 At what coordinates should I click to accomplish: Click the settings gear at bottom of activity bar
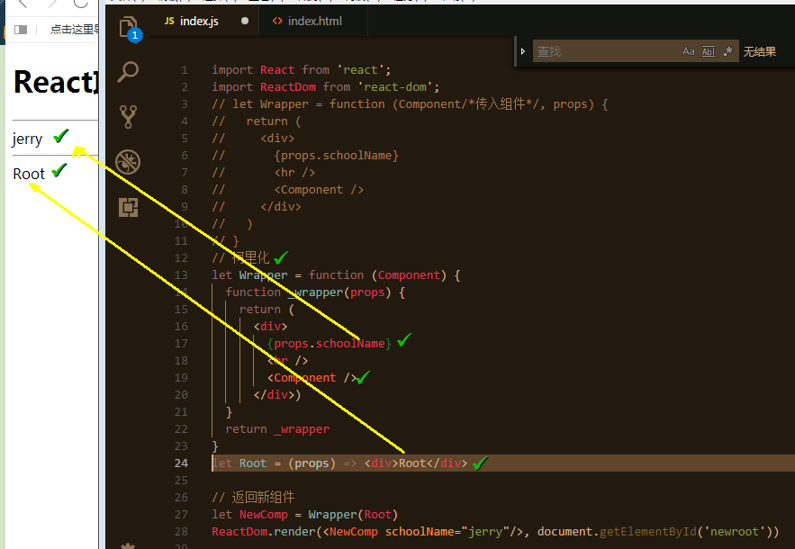128,544
